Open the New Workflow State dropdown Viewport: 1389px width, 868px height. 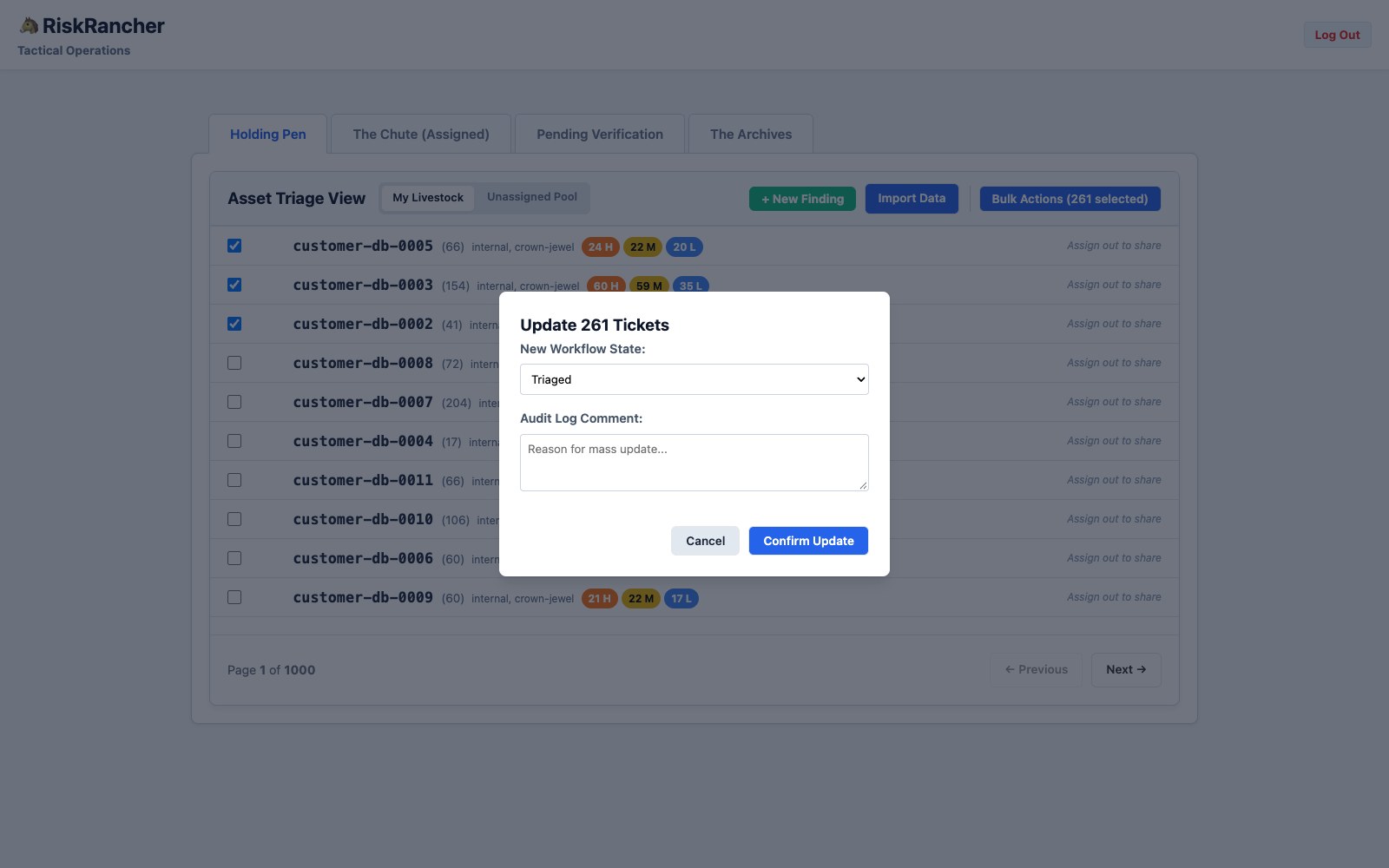694,379
